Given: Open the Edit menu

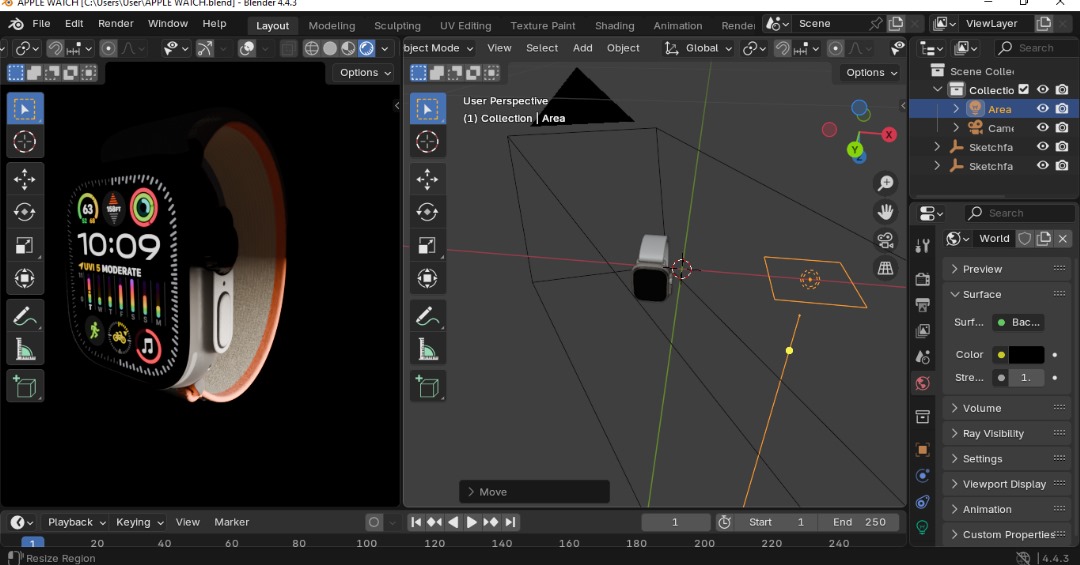Looking at the screenshot, I should [74, 23].
